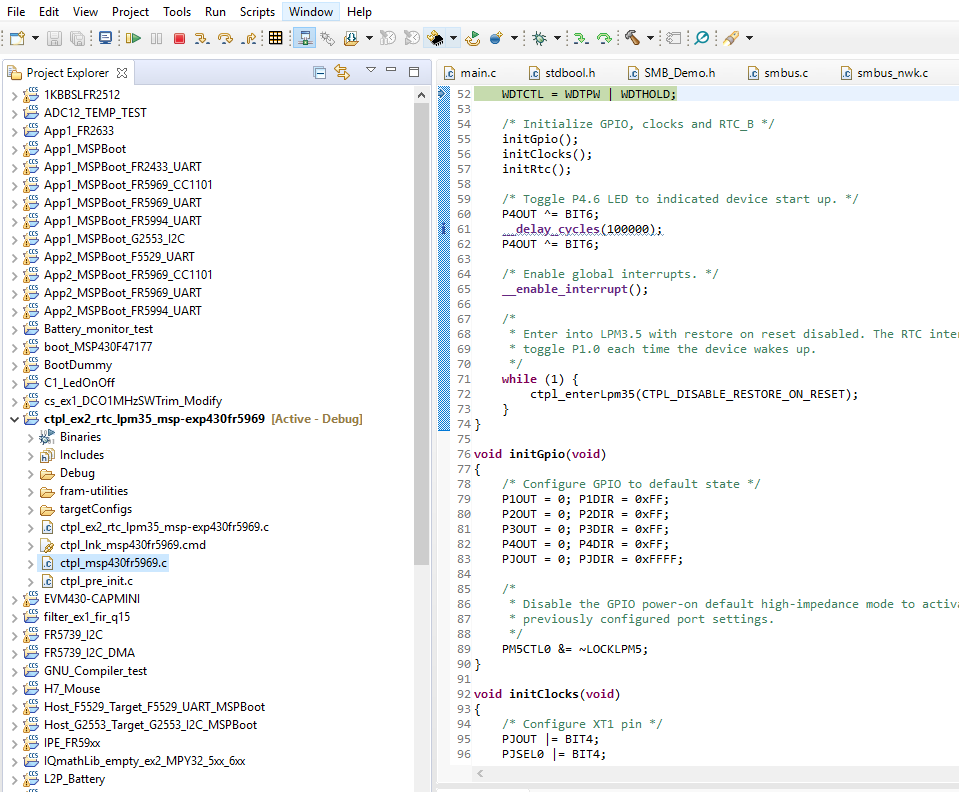The height and width of the screenshot is (792, 959).
Task: Resume program execution with green play icon
Action: pyautogui.click(x=133, y=37)
